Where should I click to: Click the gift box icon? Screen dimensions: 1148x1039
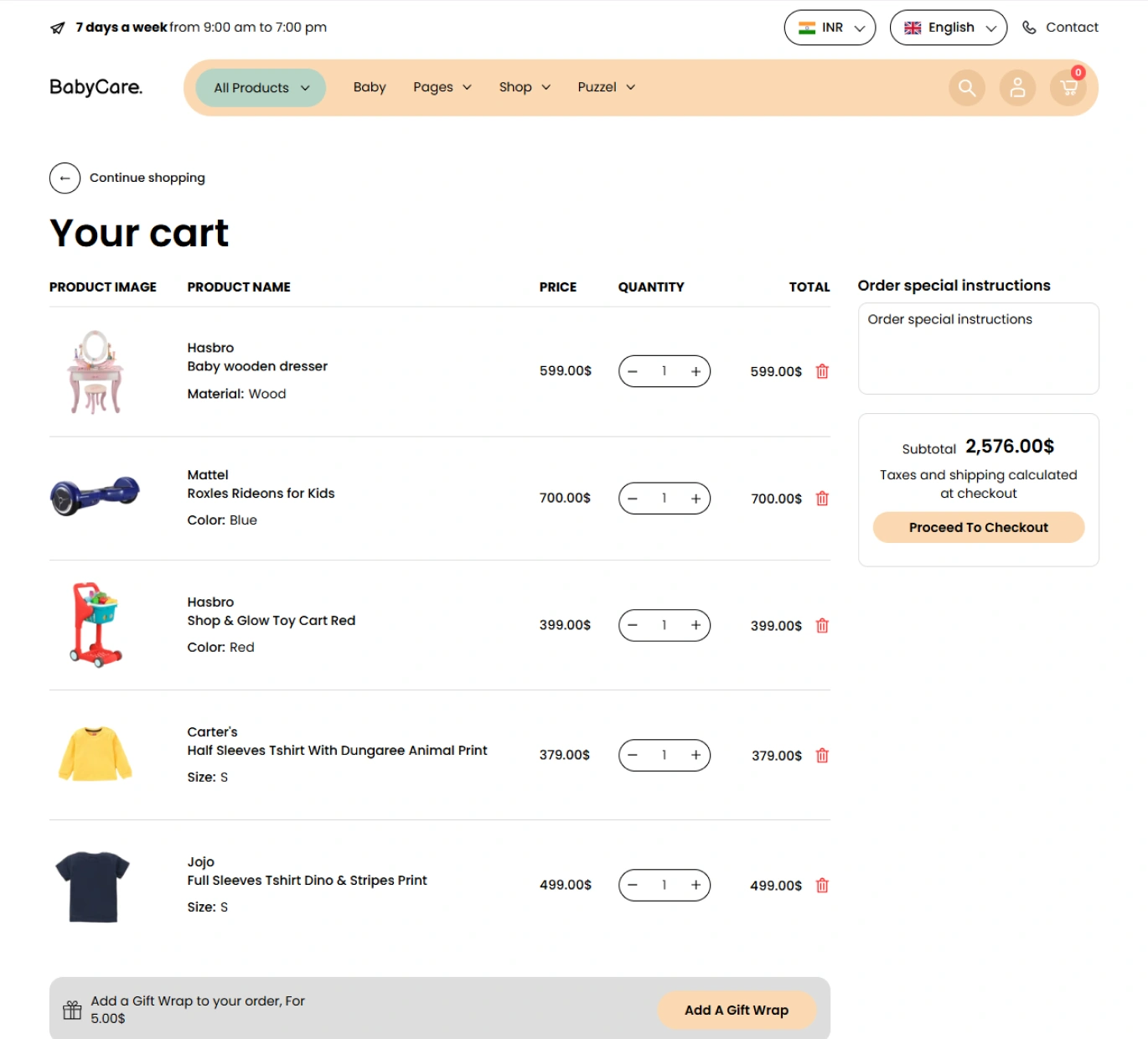click(72, 1010)
